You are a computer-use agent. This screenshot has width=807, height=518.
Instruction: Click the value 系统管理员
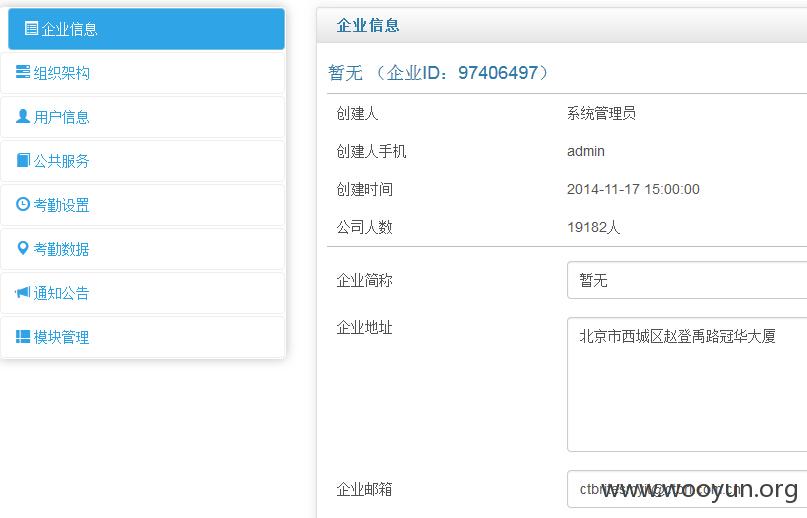pos(601,113)
